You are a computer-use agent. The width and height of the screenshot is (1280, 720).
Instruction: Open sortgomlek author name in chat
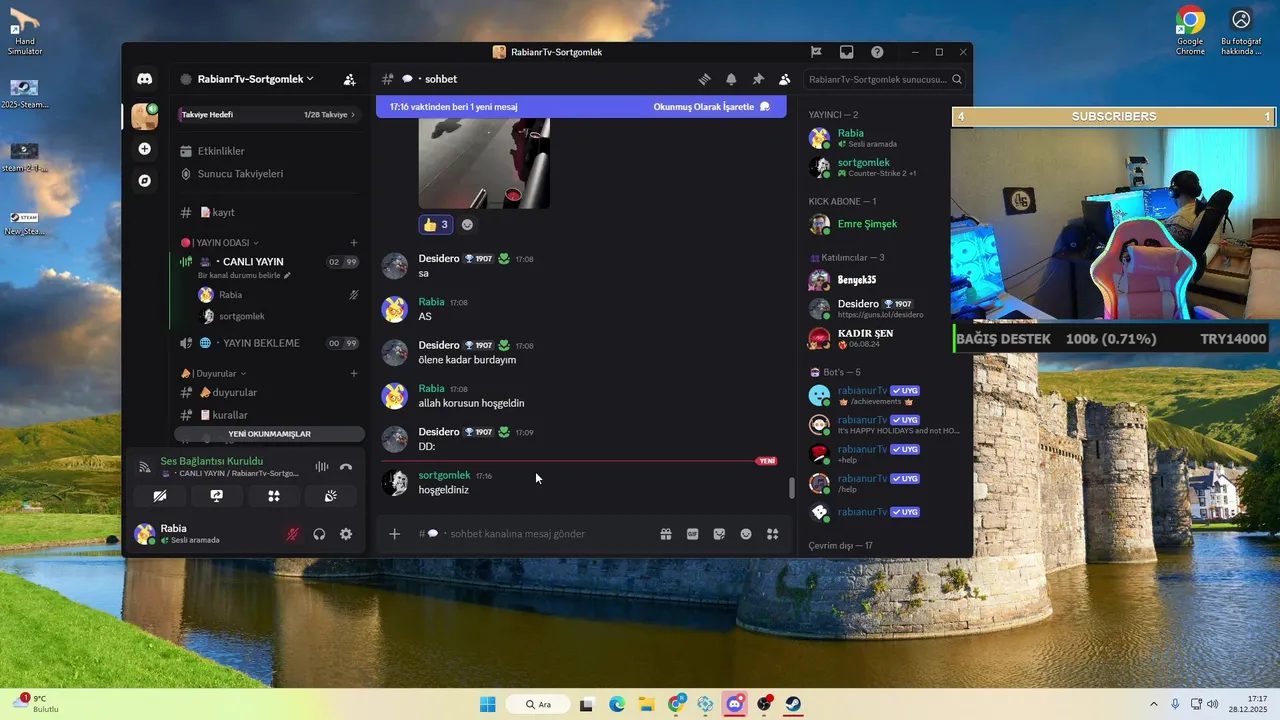point(444,475)
